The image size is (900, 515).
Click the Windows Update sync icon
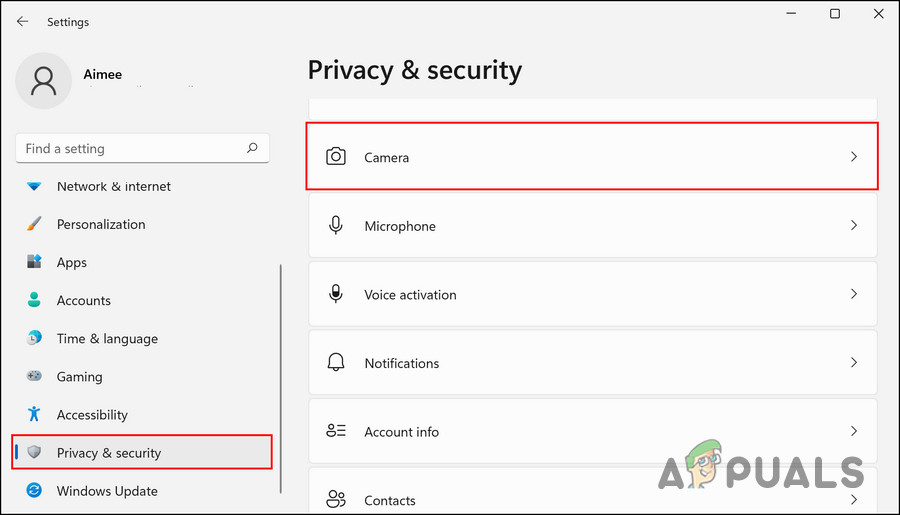click(35, 491)
